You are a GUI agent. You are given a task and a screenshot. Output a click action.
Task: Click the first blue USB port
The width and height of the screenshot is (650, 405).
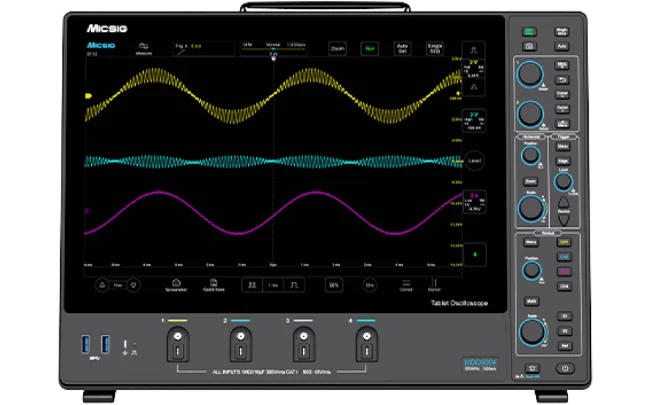coord(85,344)
